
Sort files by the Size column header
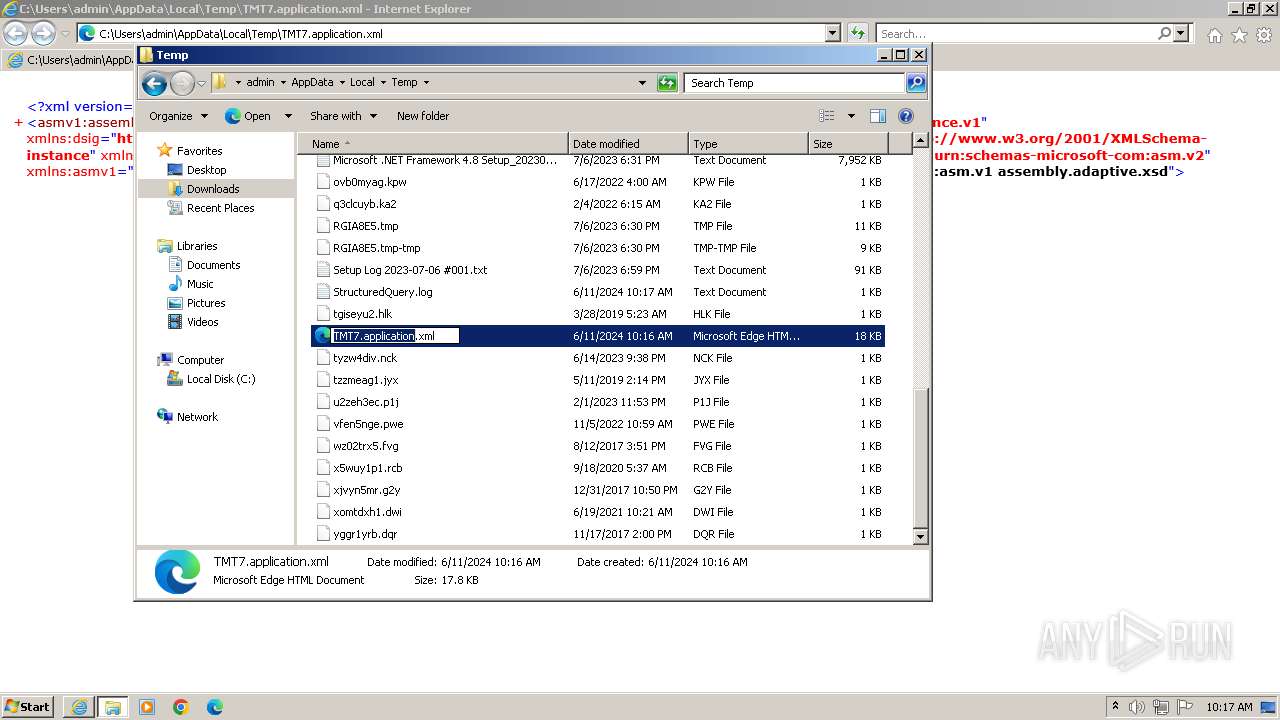pyautogui.click(x=846, y=144)
